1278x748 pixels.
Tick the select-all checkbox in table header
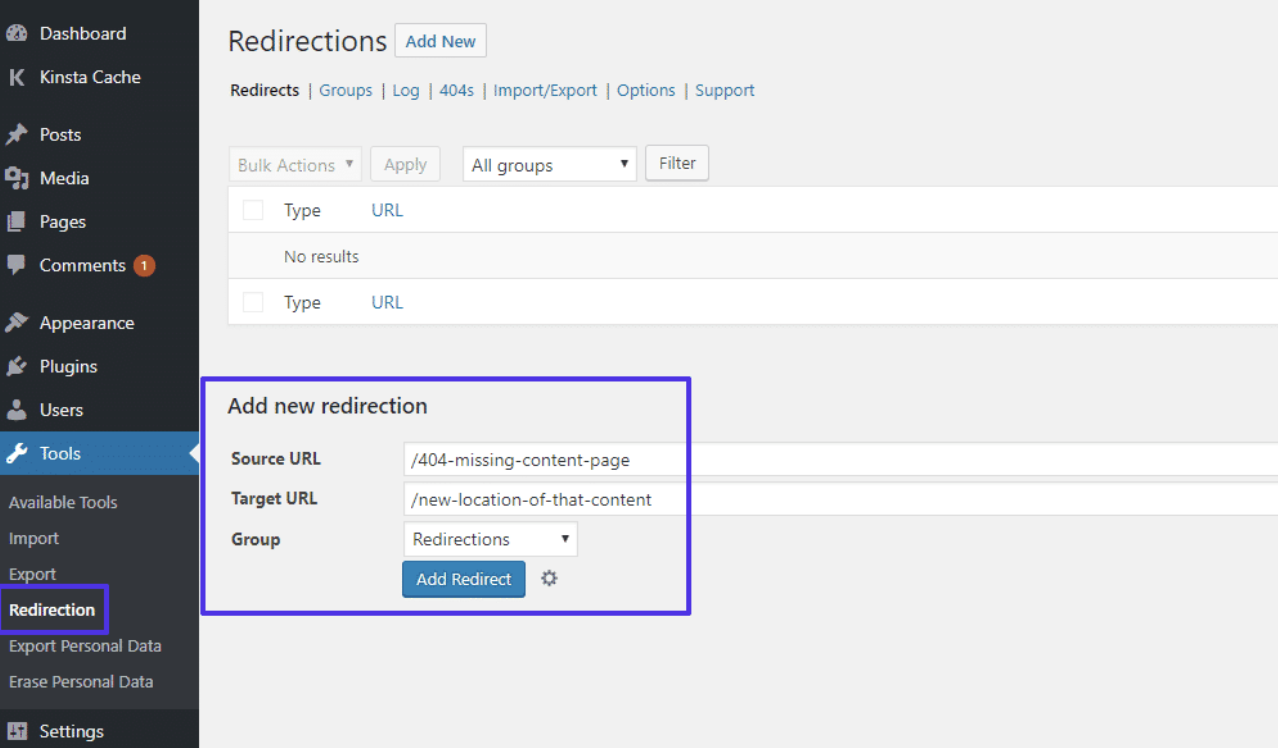coord(253,210)
